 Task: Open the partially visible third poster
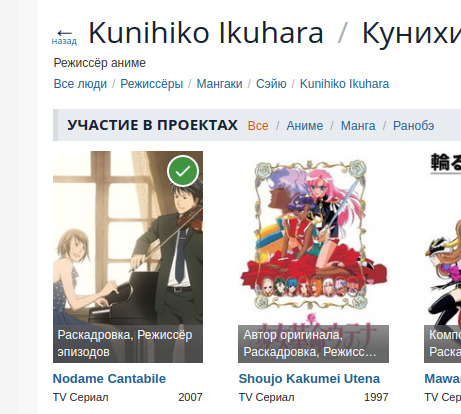pos(443,257)
